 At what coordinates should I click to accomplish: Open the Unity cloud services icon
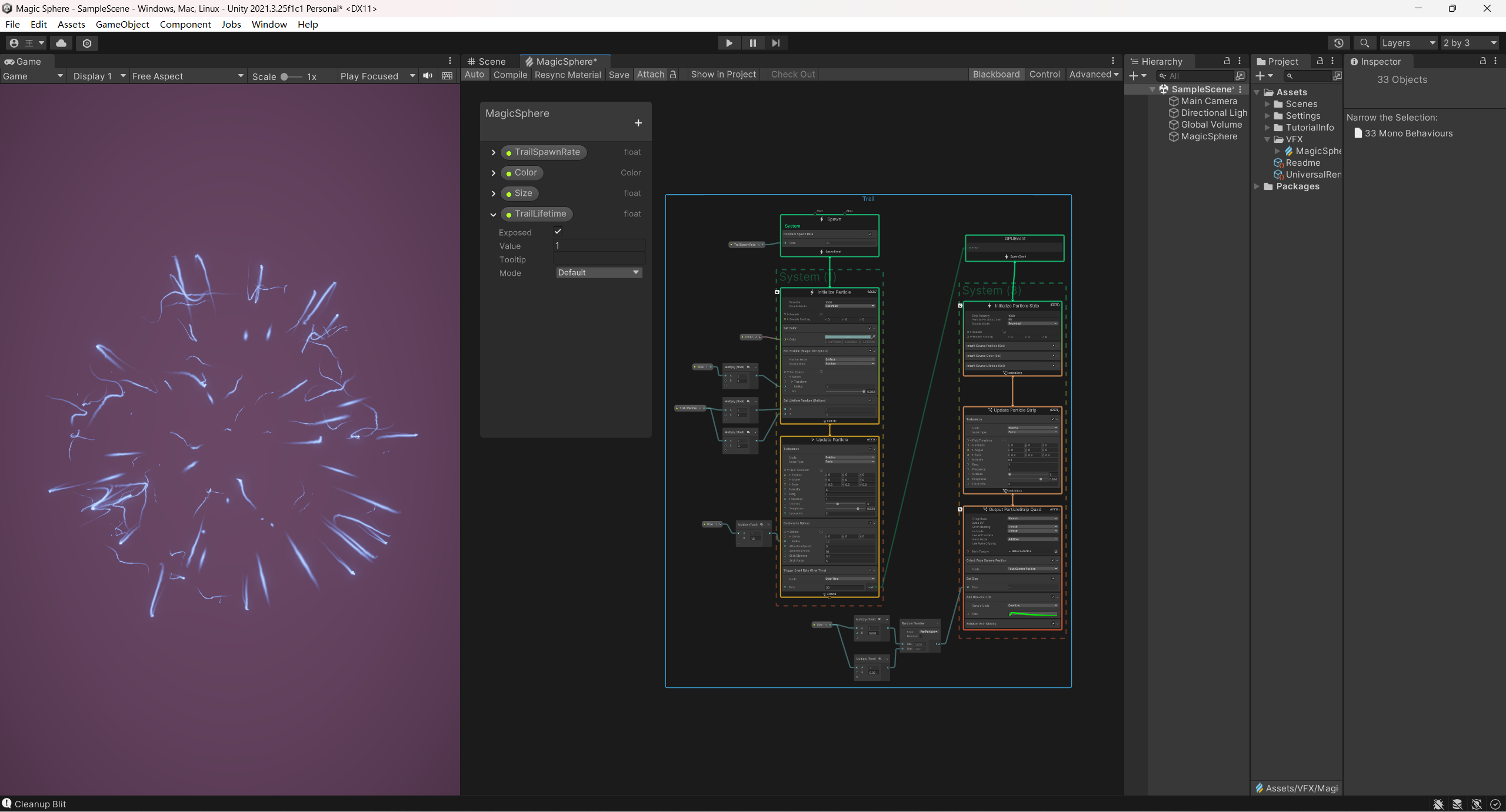(61, 43)
